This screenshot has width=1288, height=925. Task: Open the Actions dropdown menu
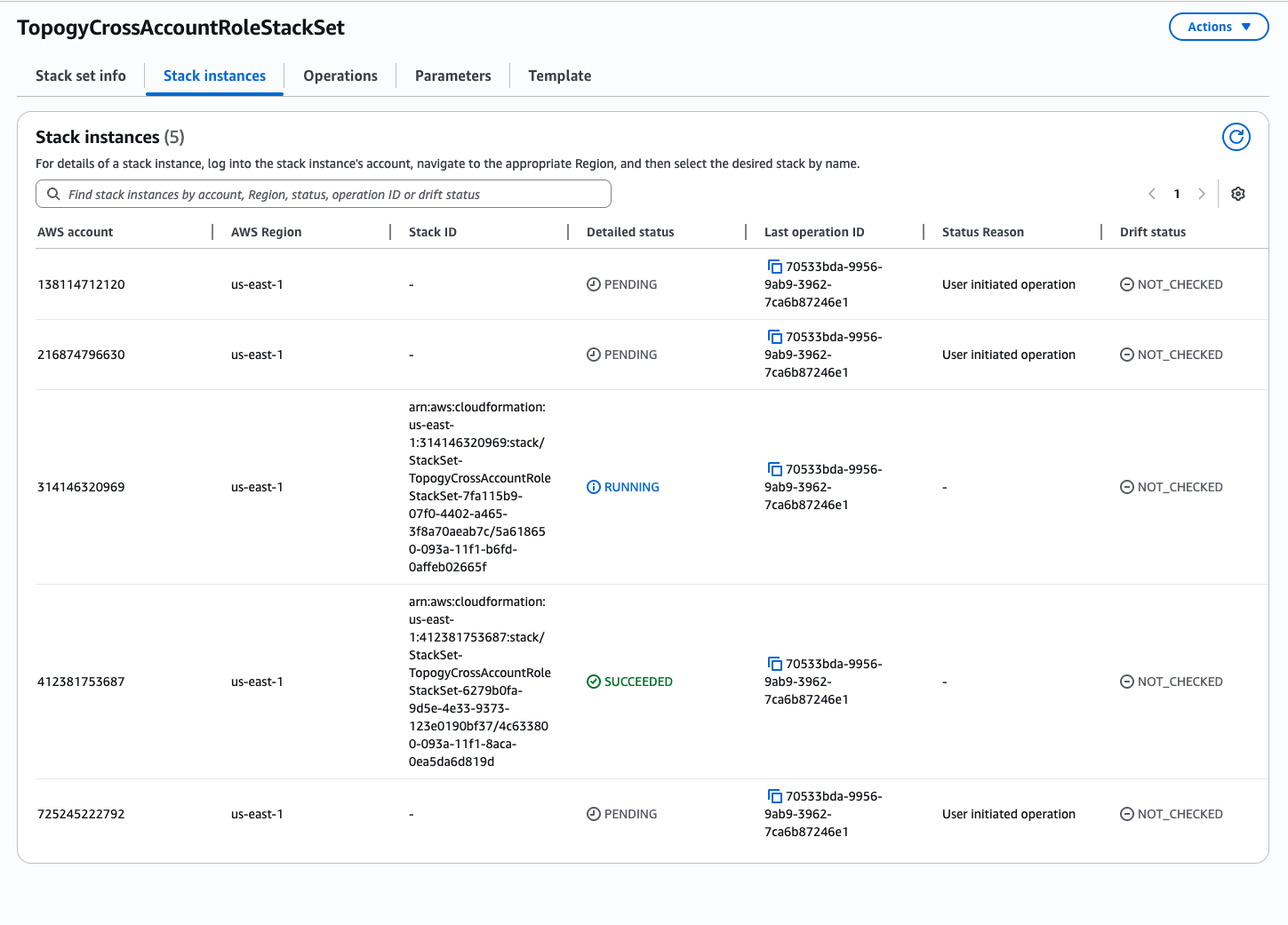click(x=1219, y=27)
